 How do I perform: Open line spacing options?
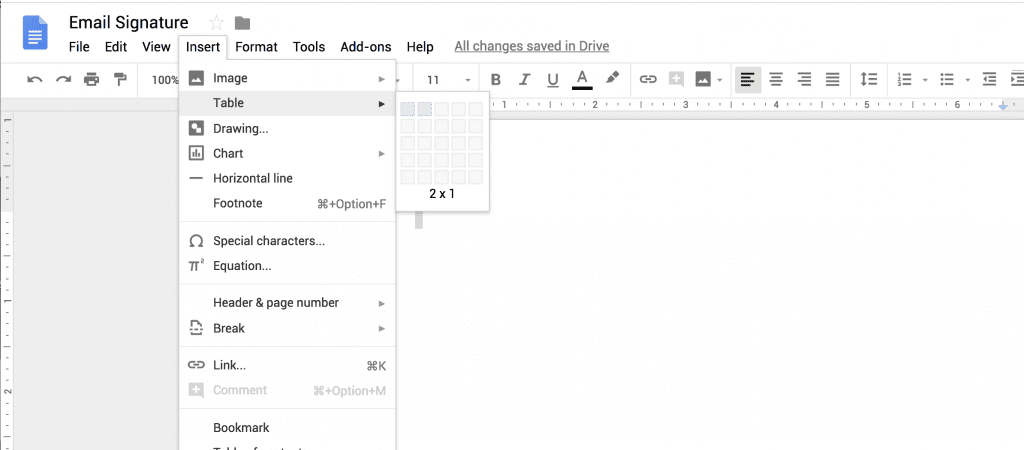click(868, 80)
